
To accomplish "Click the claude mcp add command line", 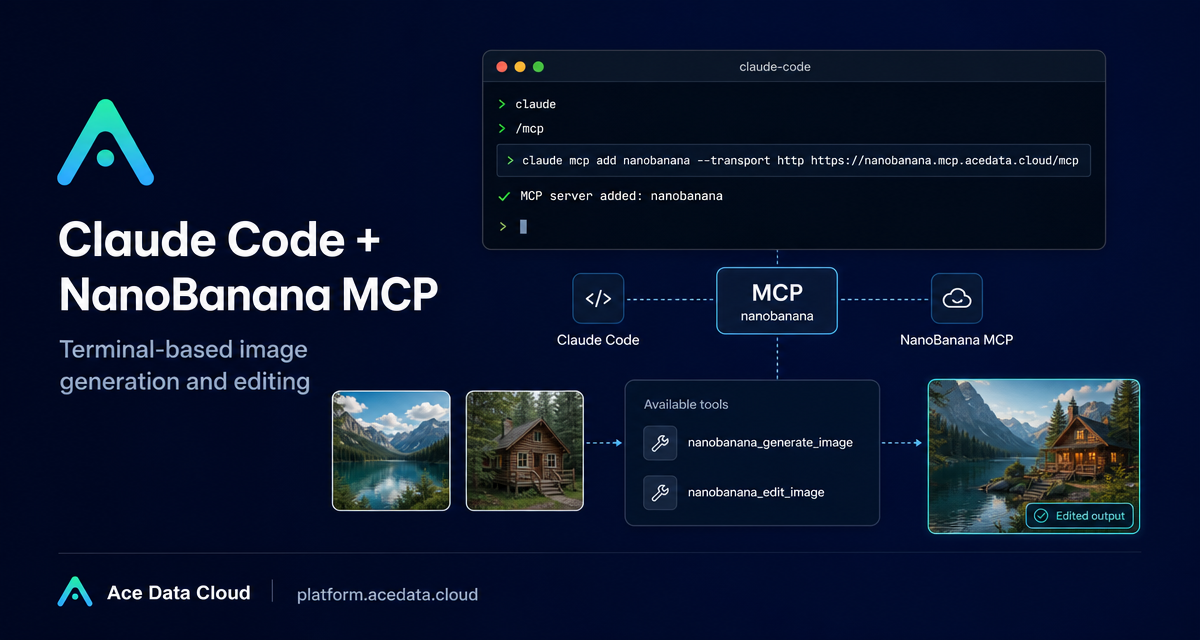I will coord(794,160).
